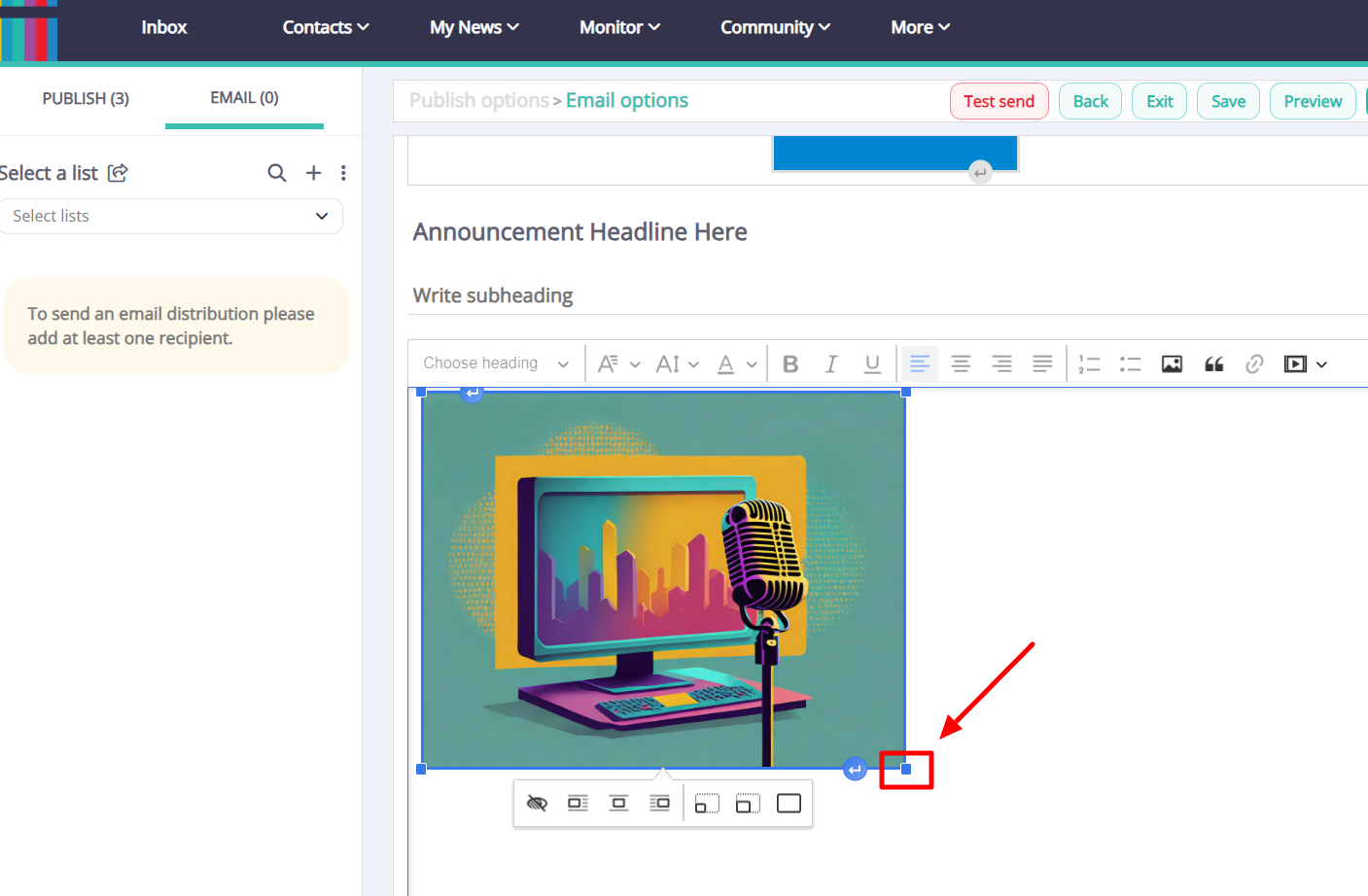Image resolution: width=1368 pixels, height=896 pixels.
Task: Open the insert media dropdown arrow
Action: (x=1321, y=364)
